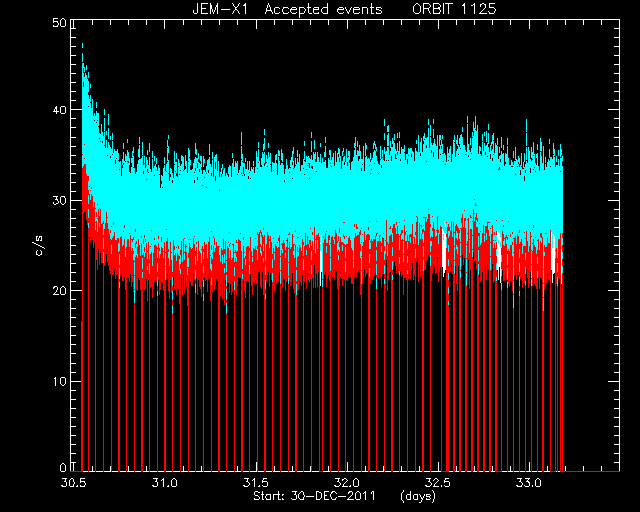Click the y-axis tick label 10
640x512 pixels.
click(x=60, y=382)
